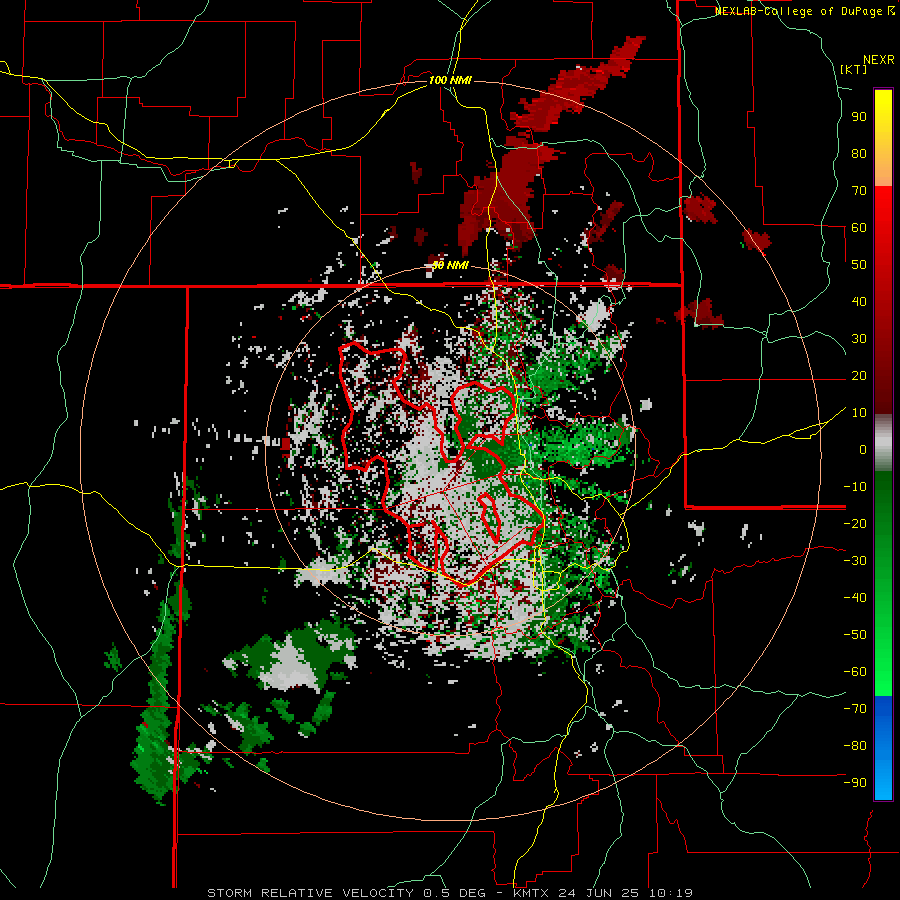Click the -60 scale label

855,672
